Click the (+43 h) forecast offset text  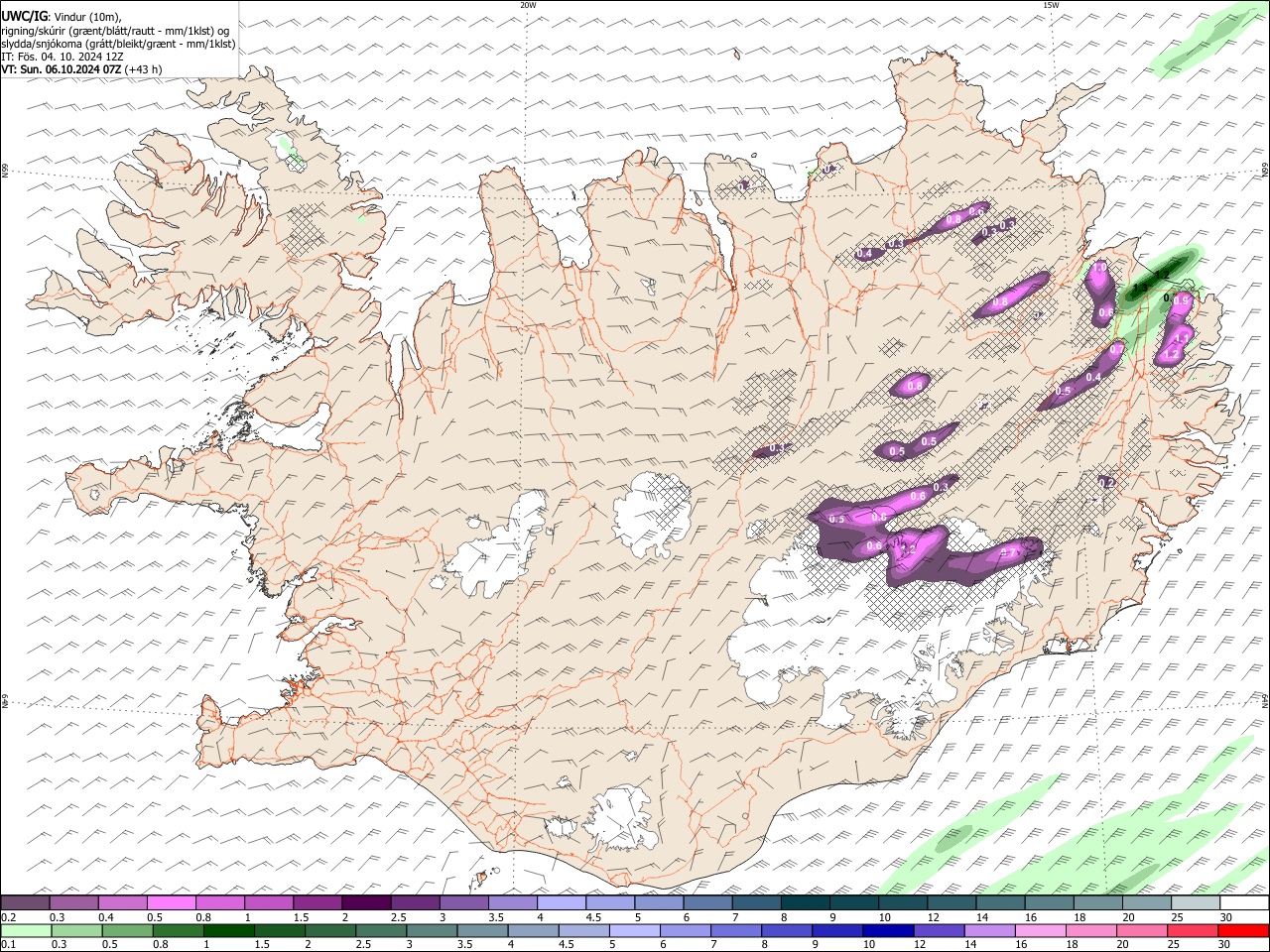143,69
